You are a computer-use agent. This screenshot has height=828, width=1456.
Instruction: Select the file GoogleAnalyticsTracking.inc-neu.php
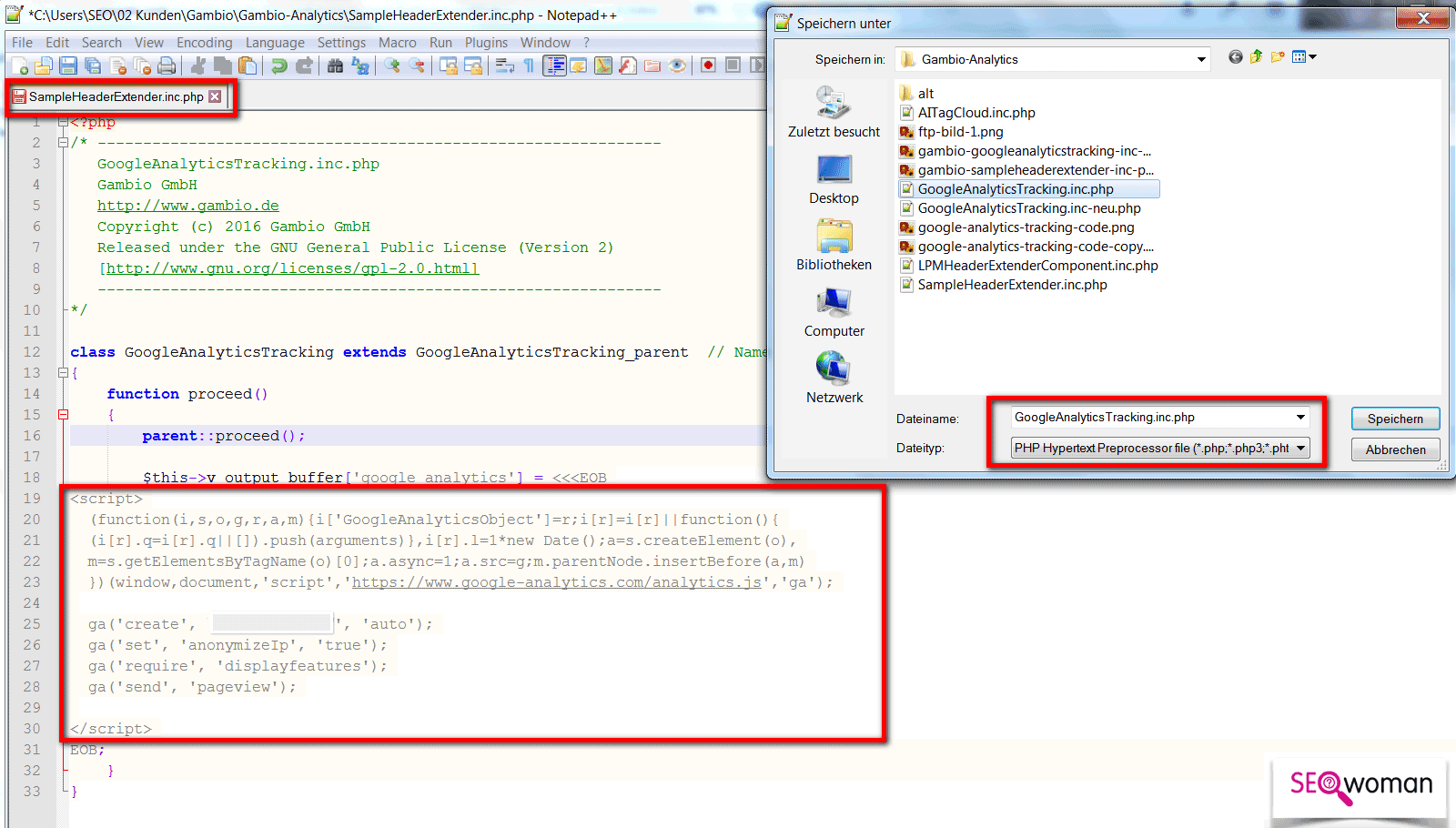(x=1020, y=208)
